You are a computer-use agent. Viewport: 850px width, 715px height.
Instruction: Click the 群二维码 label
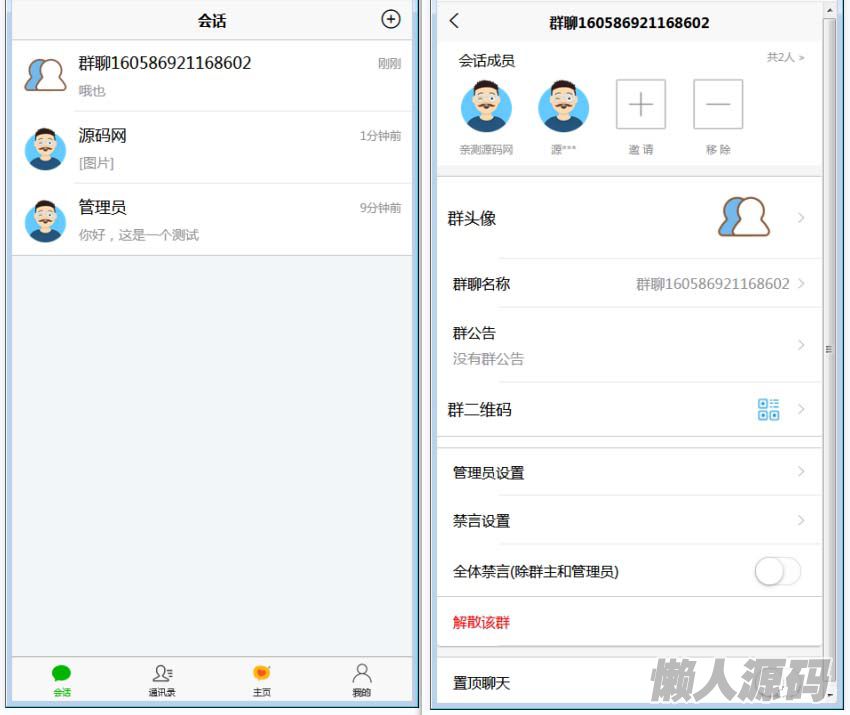tap(479, 410)
